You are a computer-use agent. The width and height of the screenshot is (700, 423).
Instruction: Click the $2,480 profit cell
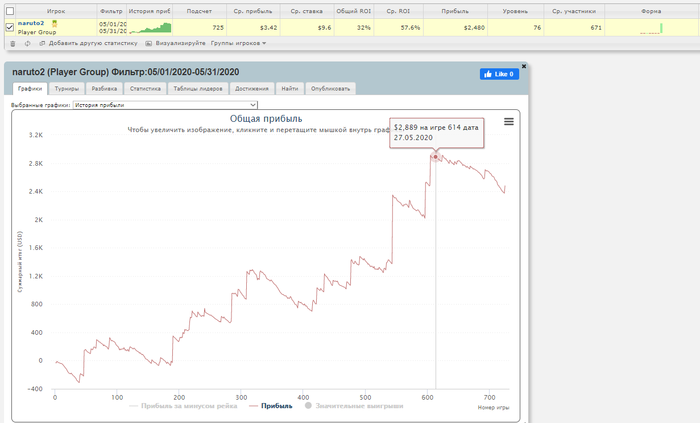tap(455, 28)
